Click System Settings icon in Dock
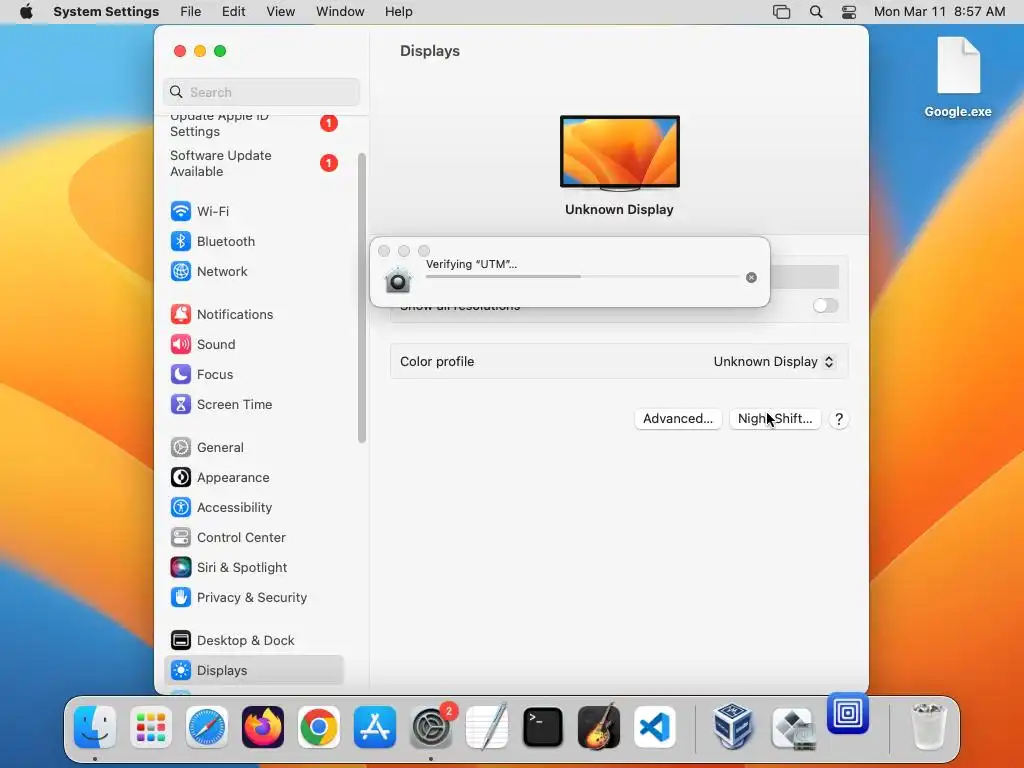 click(431, 728)
